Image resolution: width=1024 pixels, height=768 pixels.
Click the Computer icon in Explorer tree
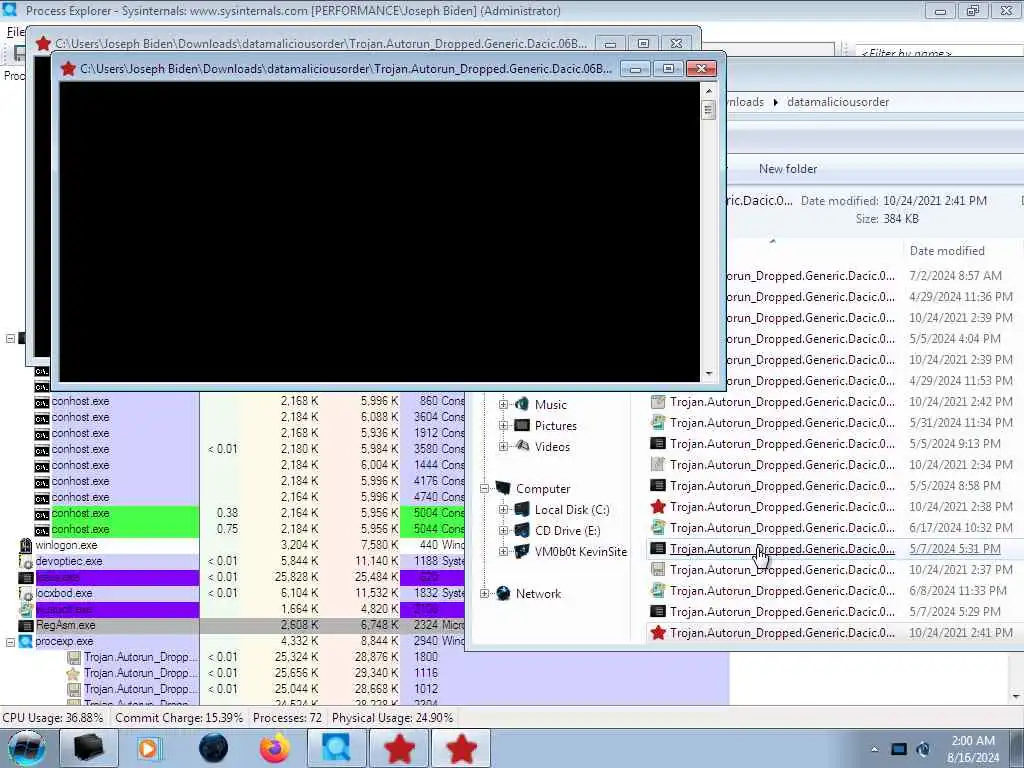pyautogui.click(x=502, y=488)
